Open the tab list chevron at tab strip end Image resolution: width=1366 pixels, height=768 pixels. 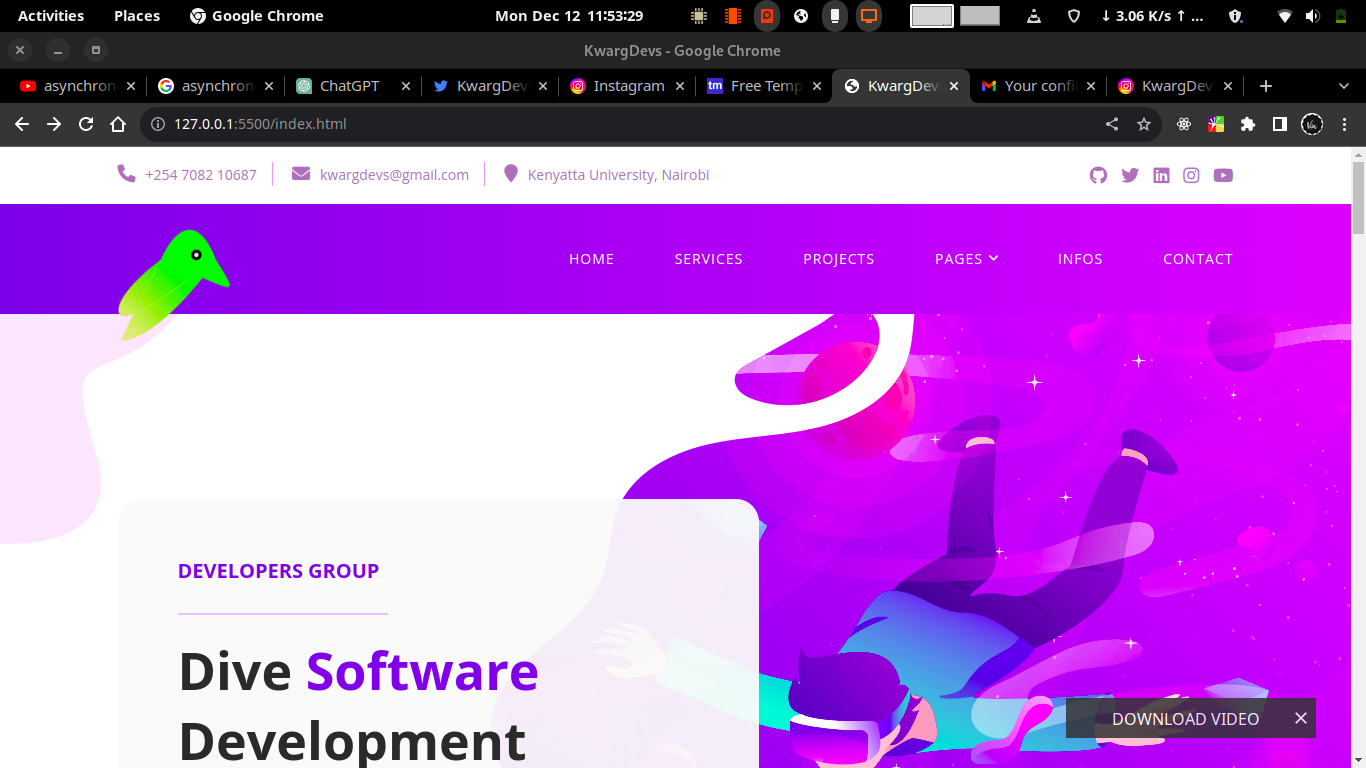tap(1343, 86)
